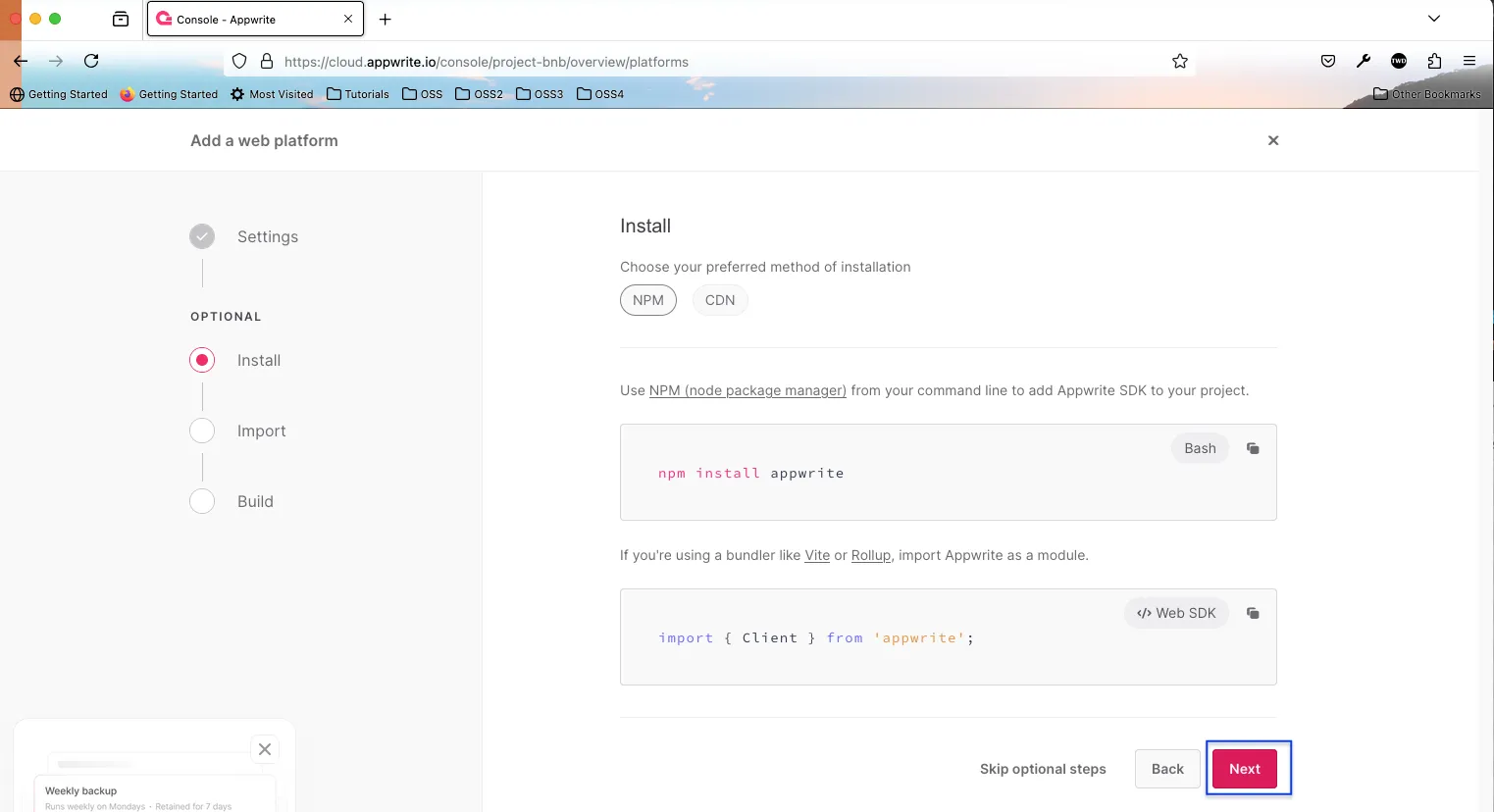Select the Build step radio button
The width and height of the screenshot is (1494, 812).
tap(202, 501)
